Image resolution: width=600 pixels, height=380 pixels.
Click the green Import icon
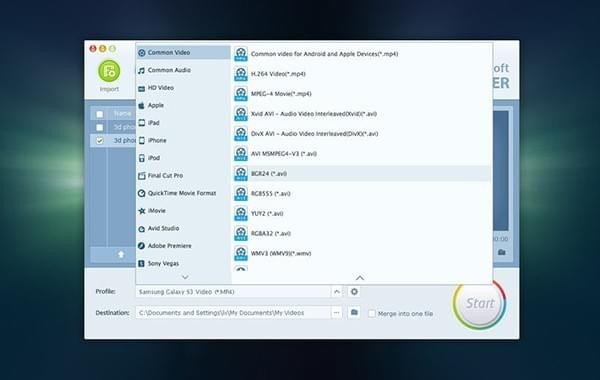tap(109, 71)
